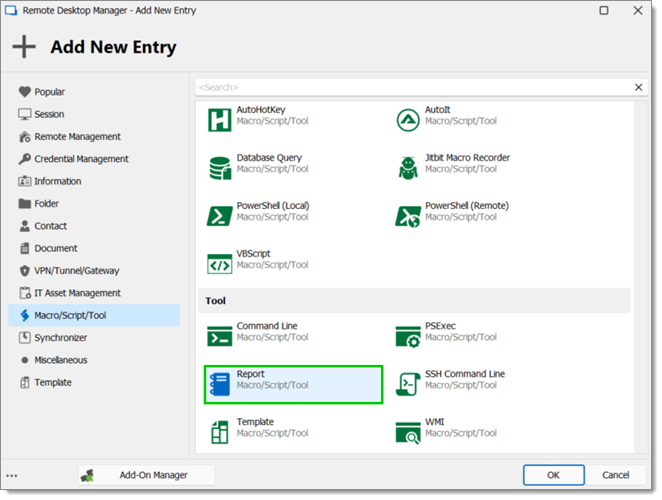
Task: Click the Information card icon
Action: coord(24,181)
